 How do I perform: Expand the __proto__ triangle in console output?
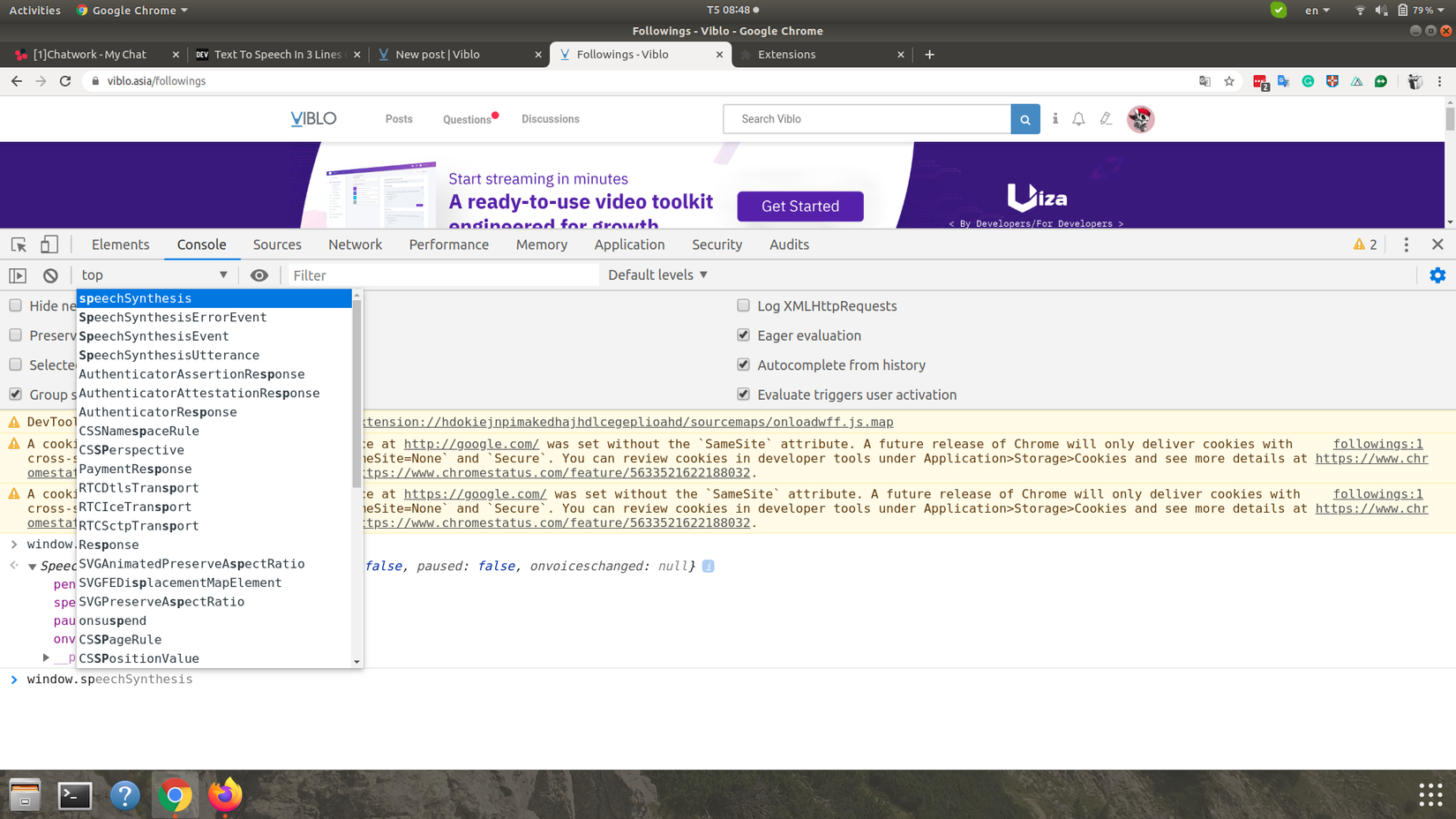pos(46,658)
